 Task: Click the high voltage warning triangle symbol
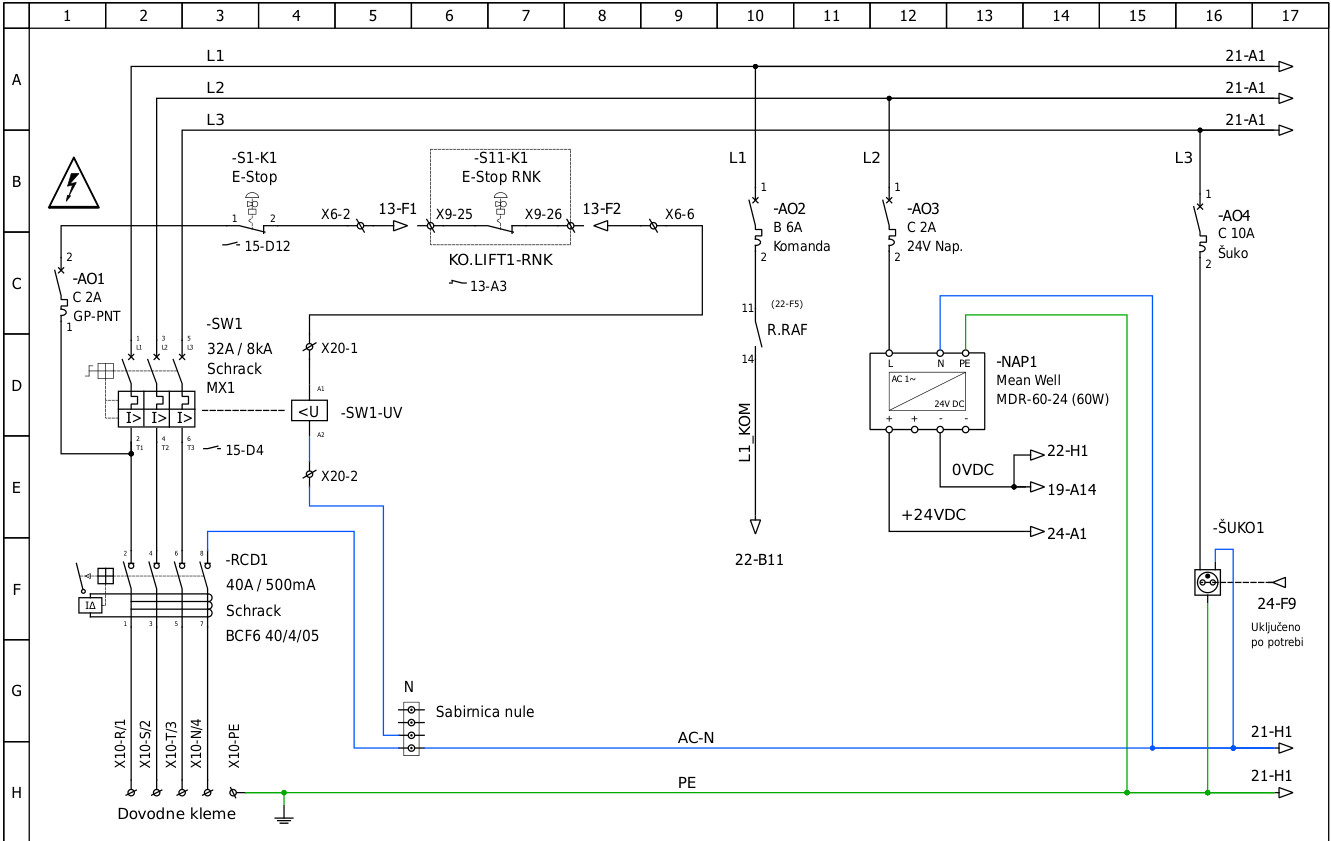pos(72,185)
